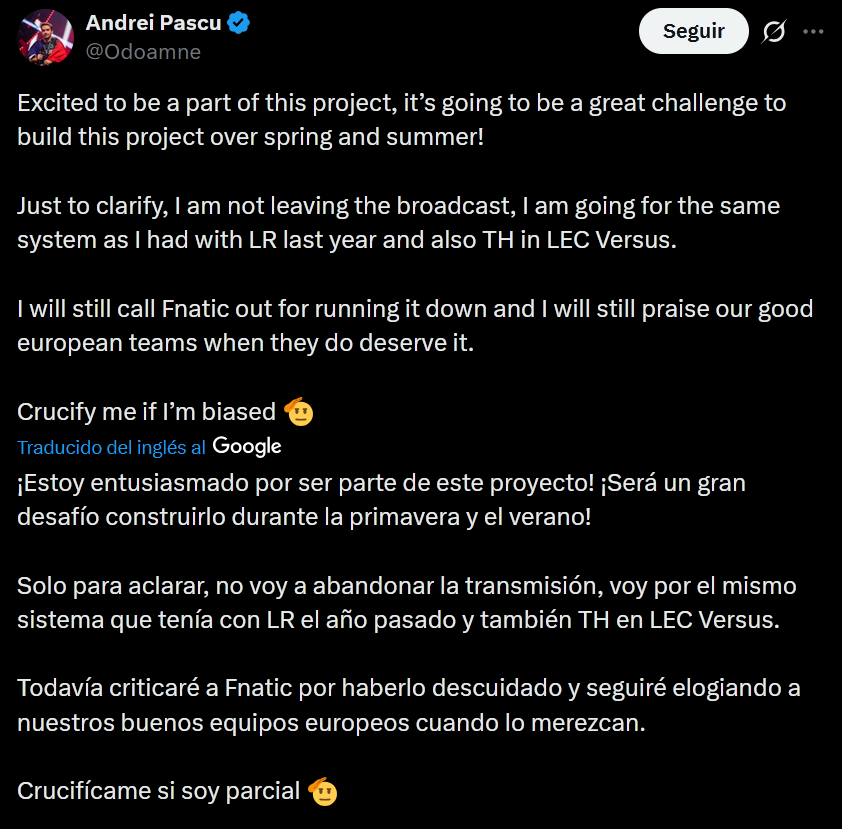This screenshot has height=829, width=842.
Task: Click the Google logo next to the translation notice
Action: tap(246, 446)
